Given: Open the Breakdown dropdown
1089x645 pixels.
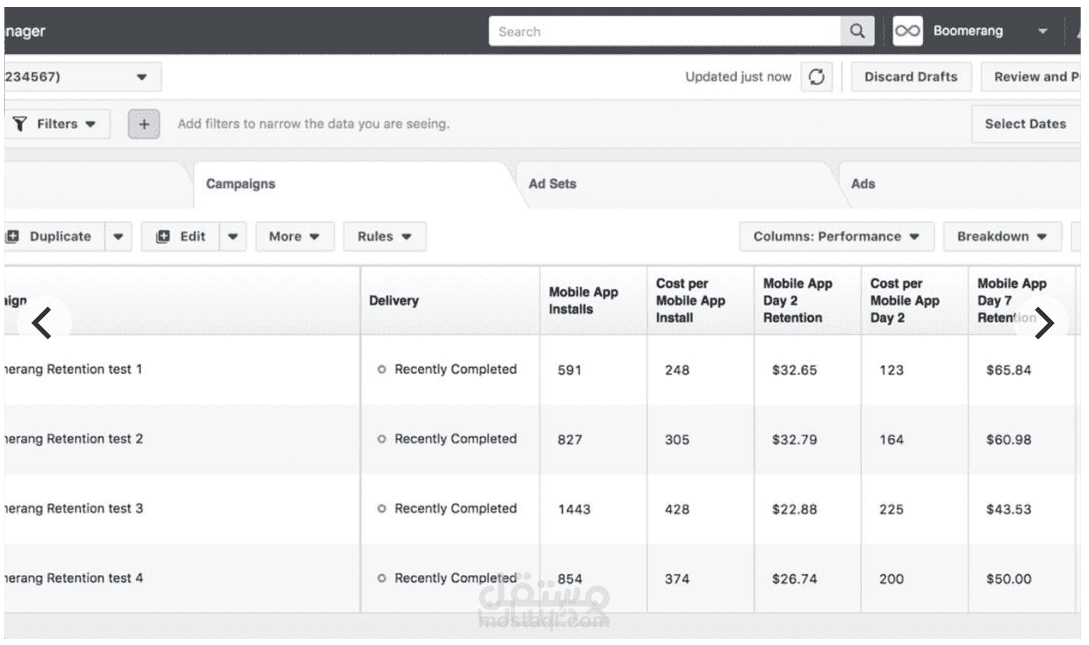Looking at the screenshot, I should (1002, 237).
